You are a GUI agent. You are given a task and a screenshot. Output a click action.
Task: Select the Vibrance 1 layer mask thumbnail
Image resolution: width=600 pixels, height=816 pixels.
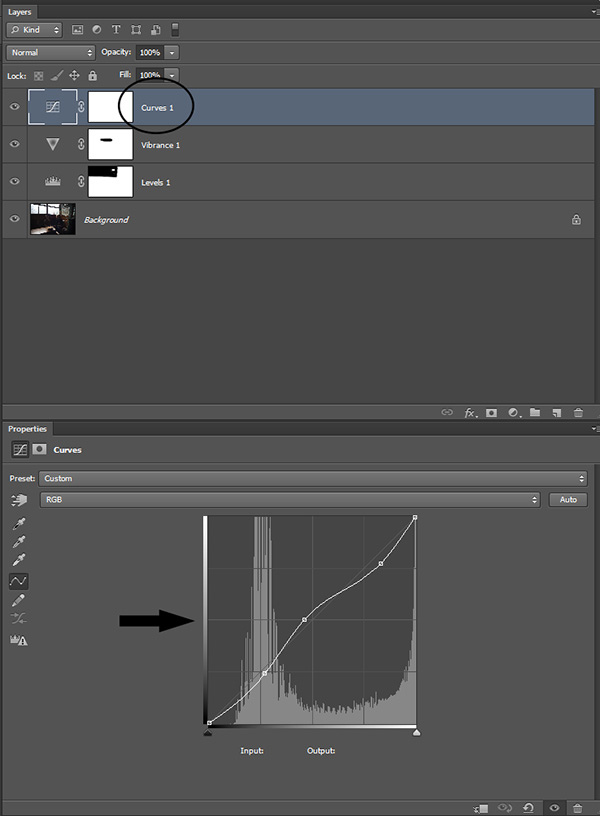point(110,144)
